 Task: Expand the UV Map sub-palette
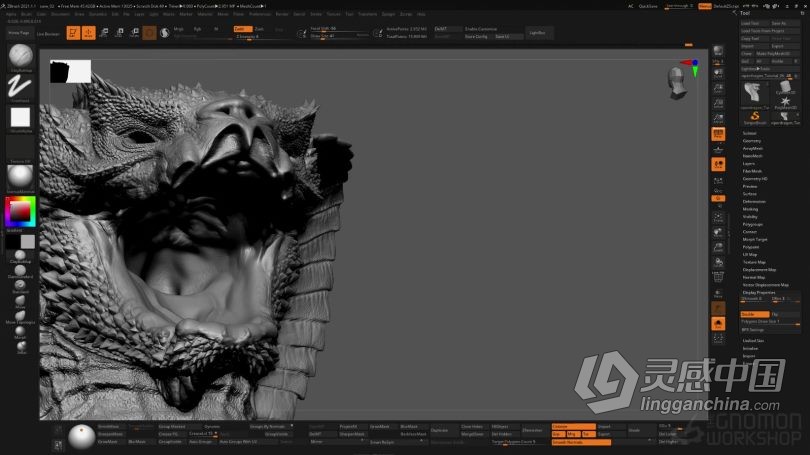pyautogui.click(x=750, y=255)
